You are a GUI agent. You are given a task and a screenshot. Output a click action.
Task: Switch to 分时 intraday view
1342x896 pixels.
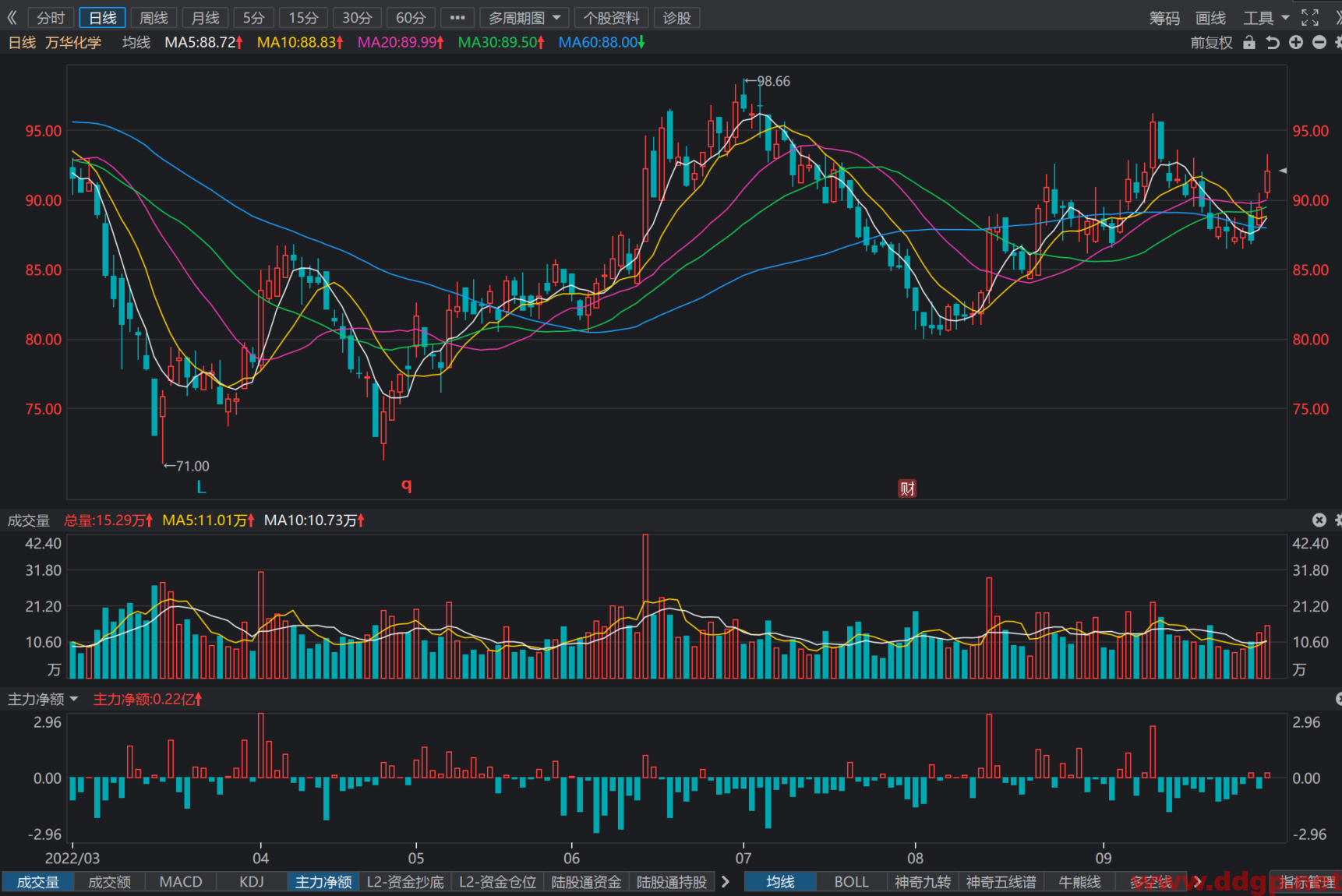[x=51, y=18]
